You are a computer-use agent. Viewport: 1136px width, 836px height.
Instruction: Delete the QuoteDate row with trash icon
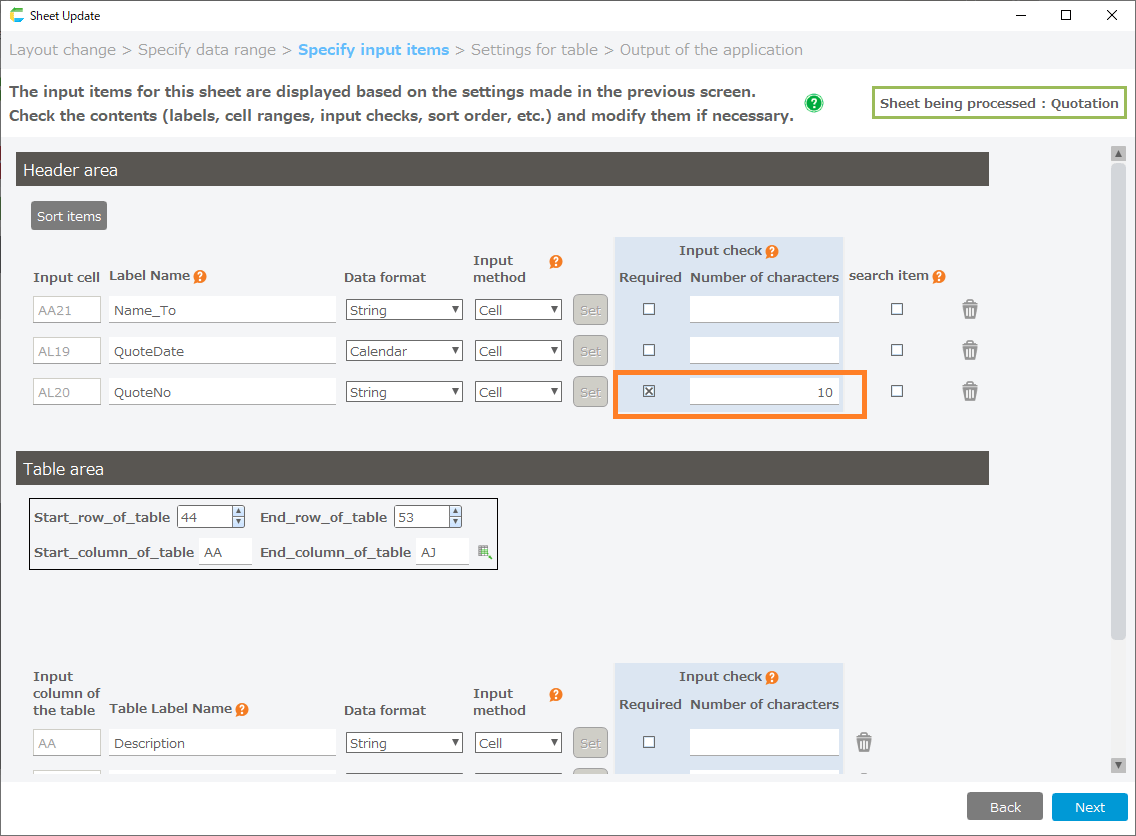[969, 351]
